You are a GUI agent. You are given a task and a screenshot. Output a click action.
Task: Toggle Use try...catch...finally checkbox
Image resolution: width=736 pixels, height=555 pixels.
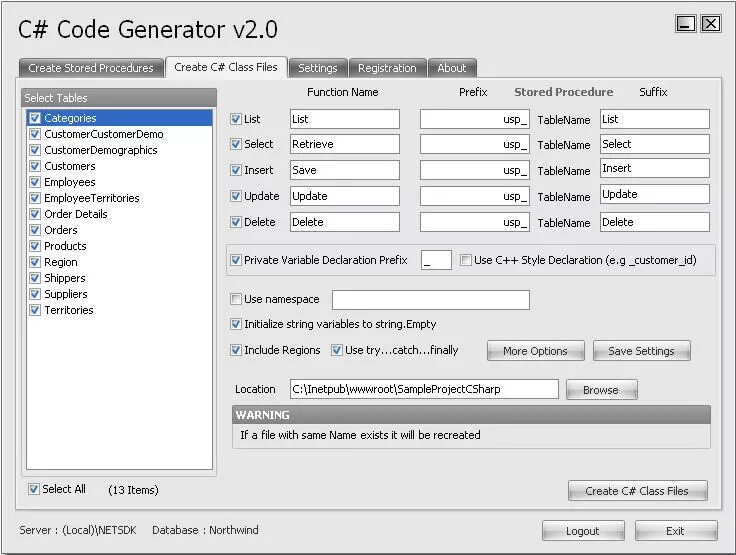pyautogui.click(x=337, y=350)
